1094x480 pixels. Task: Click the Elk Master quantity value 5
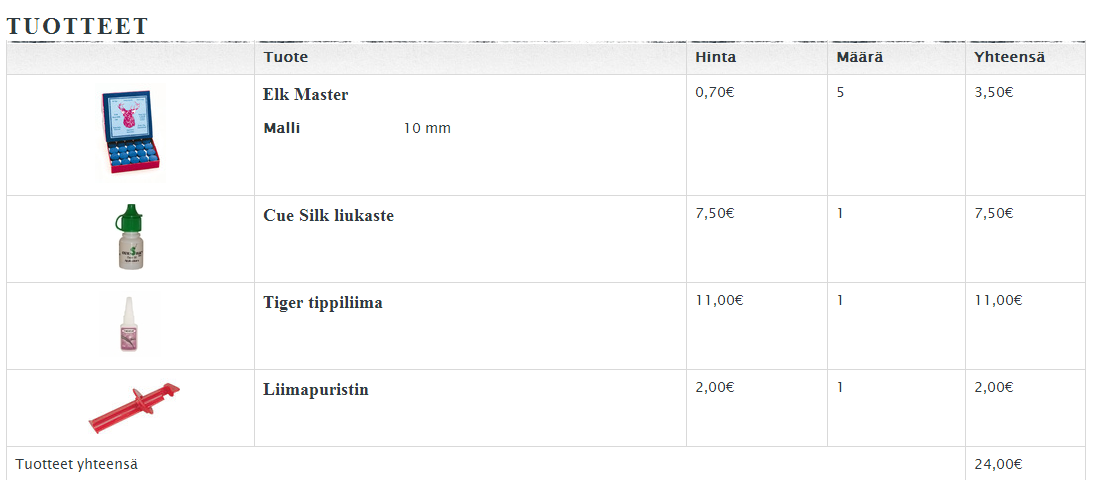click(x=840, y=92)
